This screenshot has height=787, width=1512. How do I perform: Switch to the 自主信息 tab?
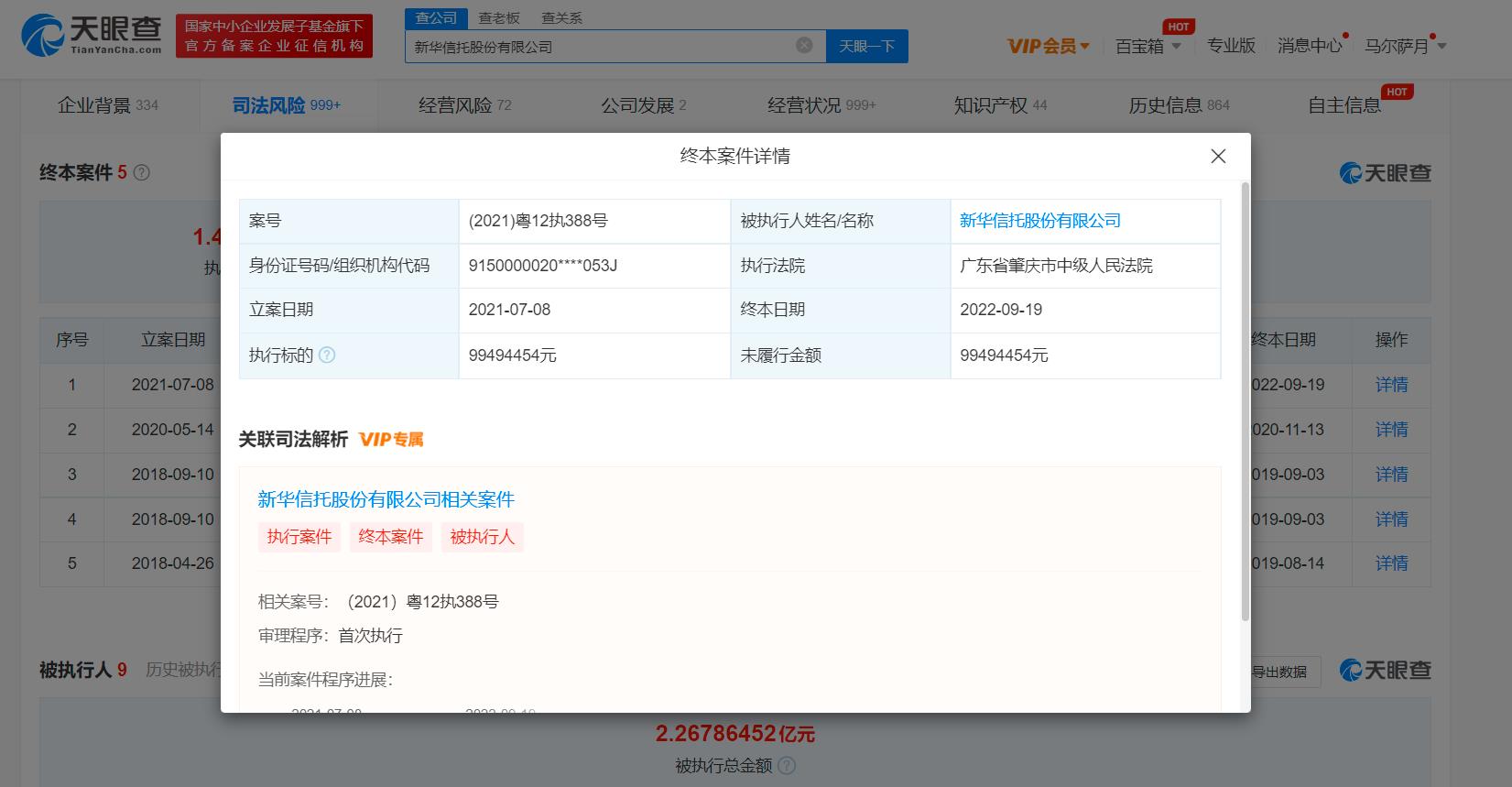tap(1344, 105)
